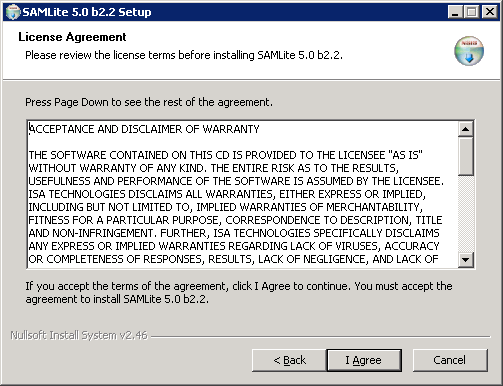Maximize the SAMLite Setup window
503x386 pixels.
click(x=472, y=12)
